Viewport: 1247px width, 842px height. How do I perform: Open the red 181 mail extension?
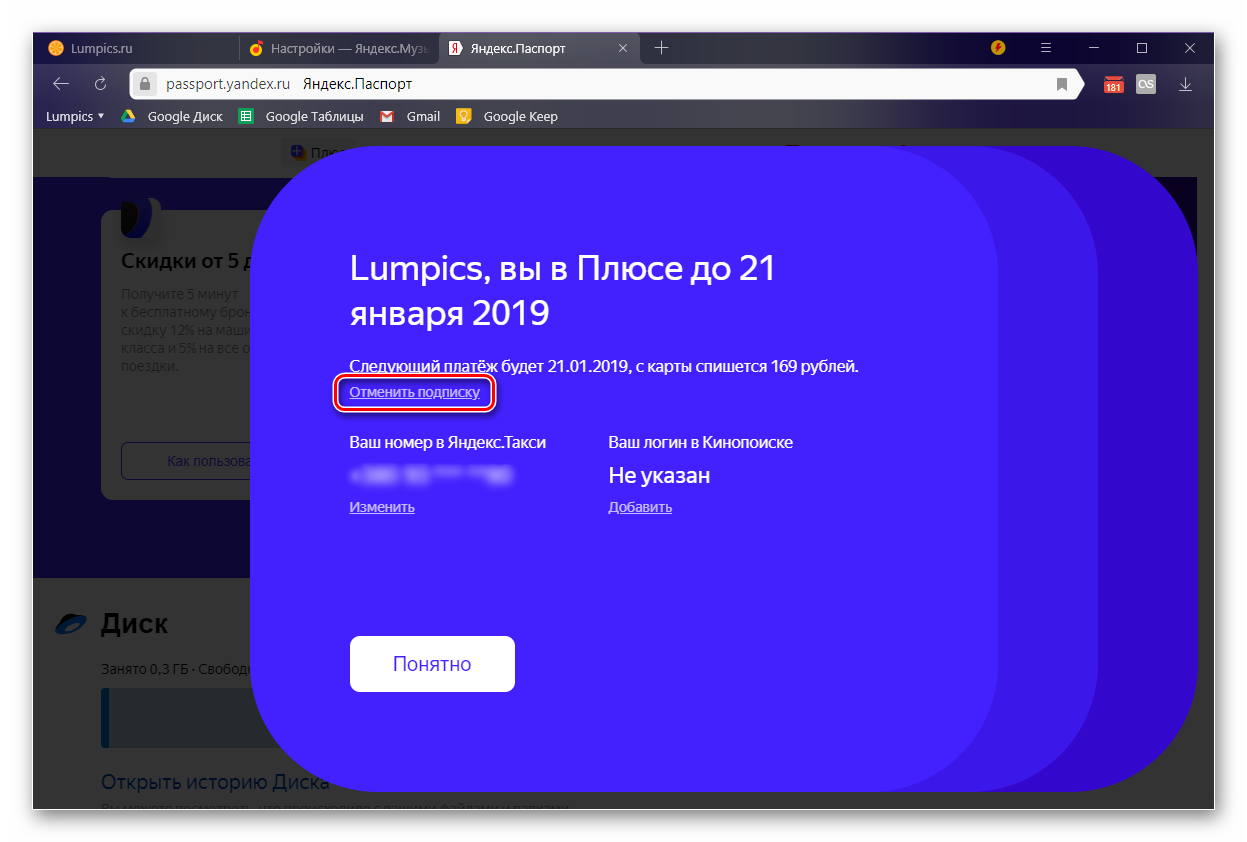click(x=1113, y=84)
